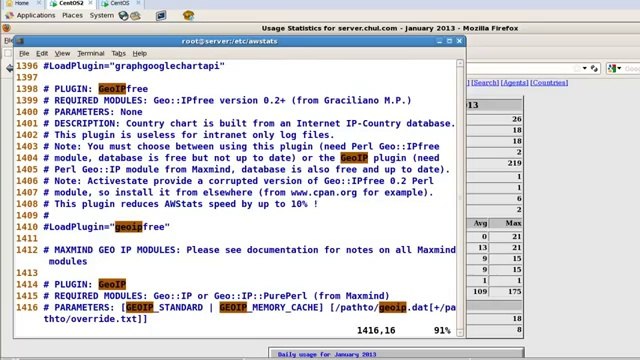Open the terminal View menu
Image resolution: width=640 pixels, height=360 pixels.
click(62, 53)
